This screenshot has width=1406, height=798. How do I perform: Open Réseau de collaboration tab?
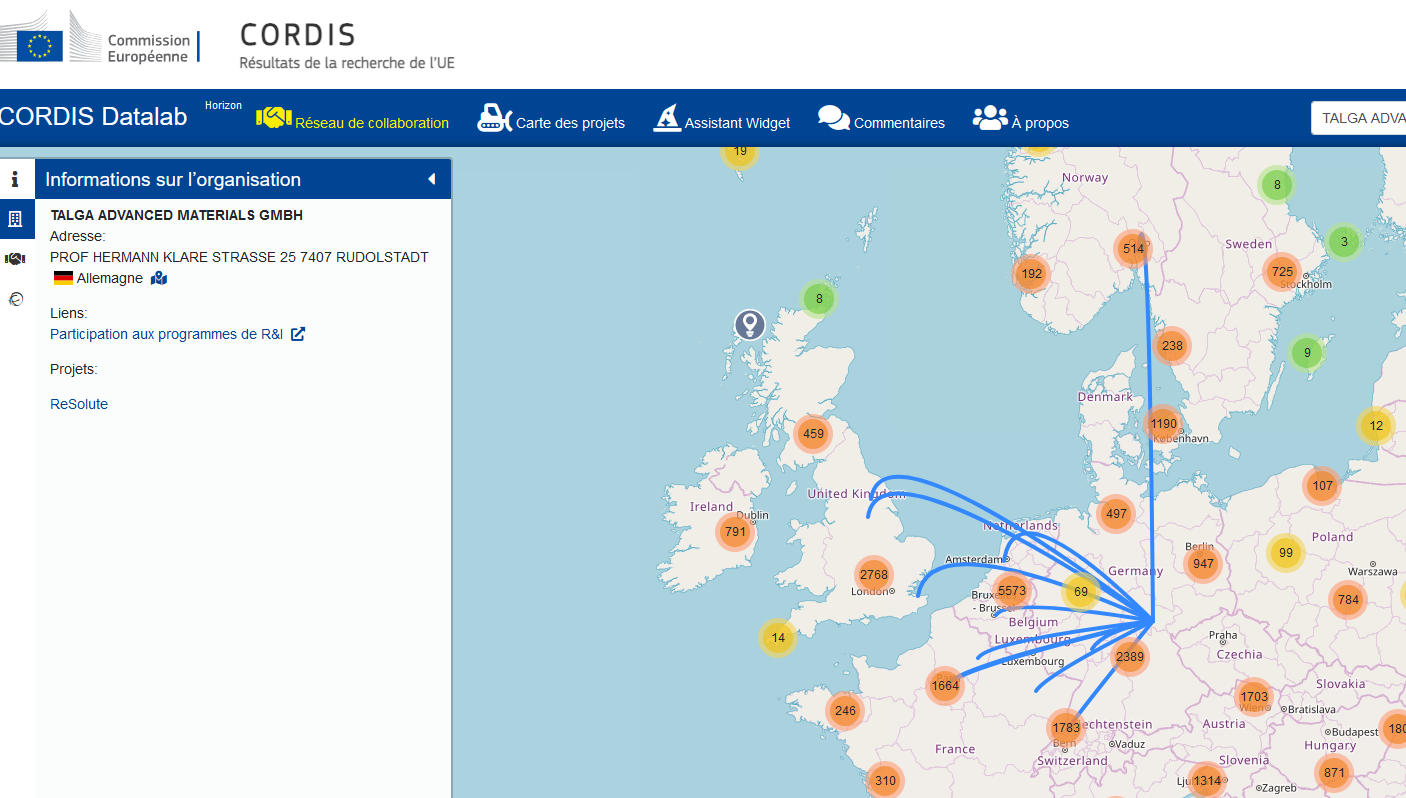[353, 122]
